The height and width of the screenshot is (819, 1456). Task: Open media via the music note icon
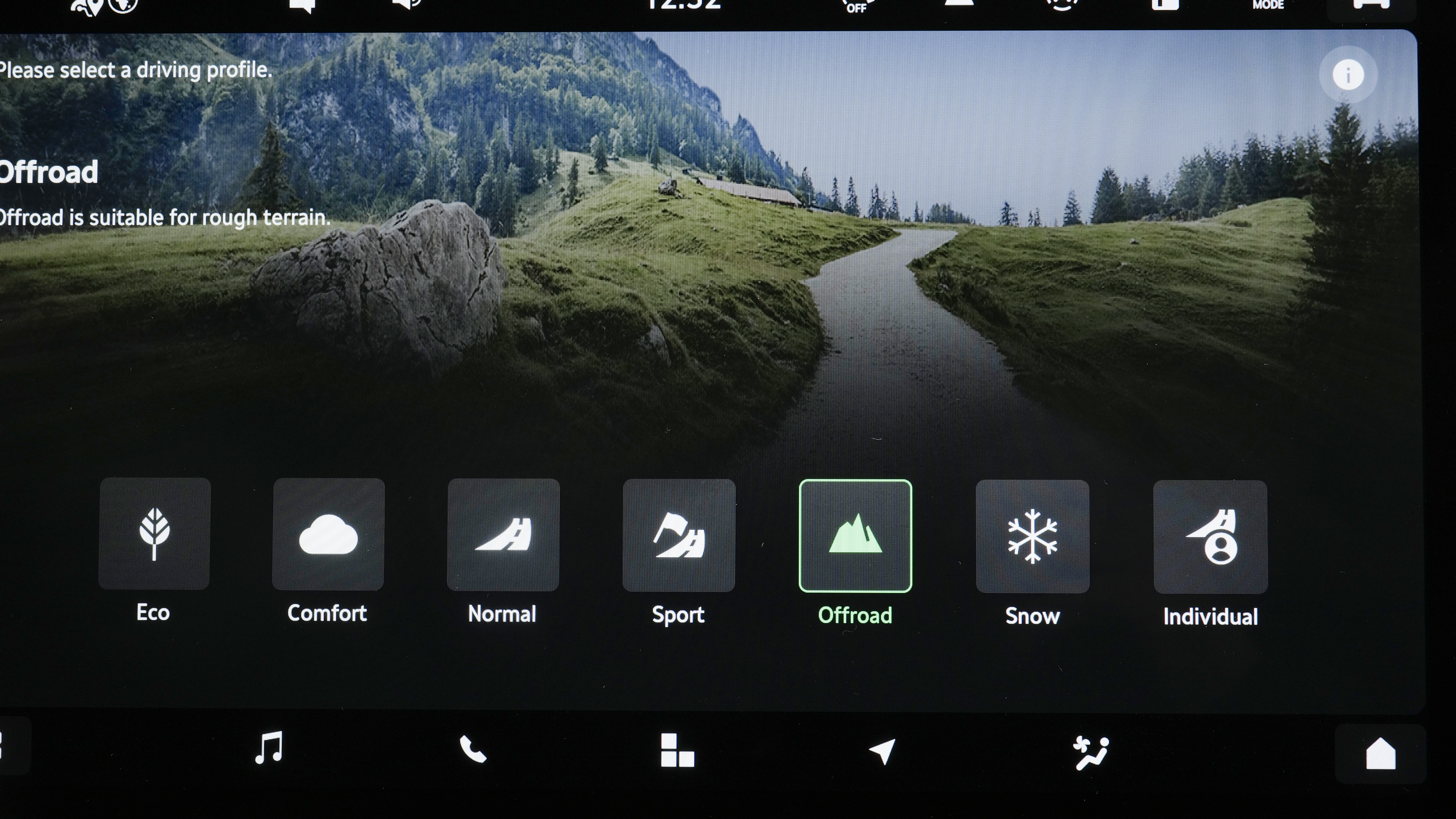click(268, 748)
